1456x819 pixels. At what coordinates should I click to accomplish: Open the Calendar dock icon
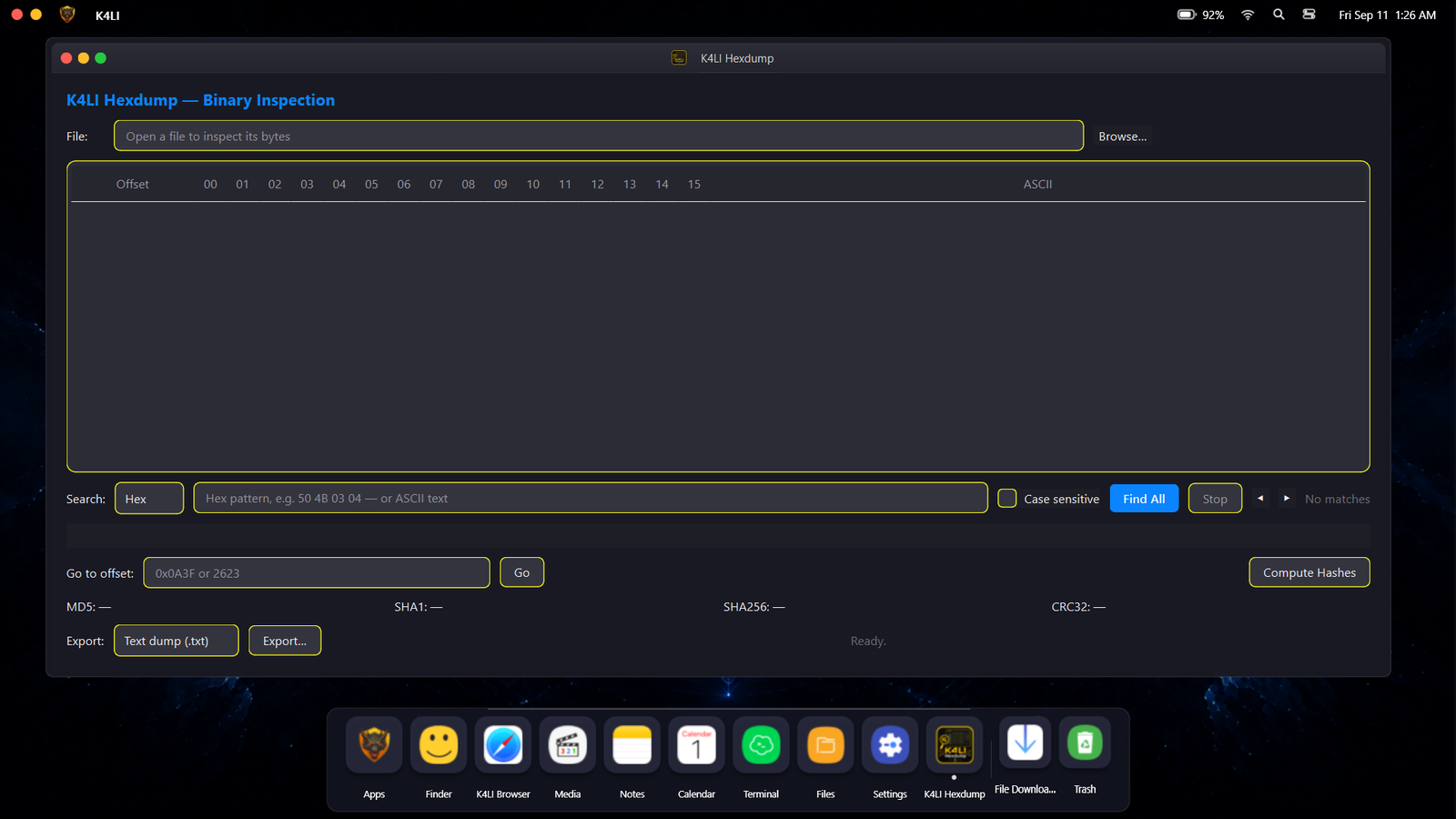[697, 745]
